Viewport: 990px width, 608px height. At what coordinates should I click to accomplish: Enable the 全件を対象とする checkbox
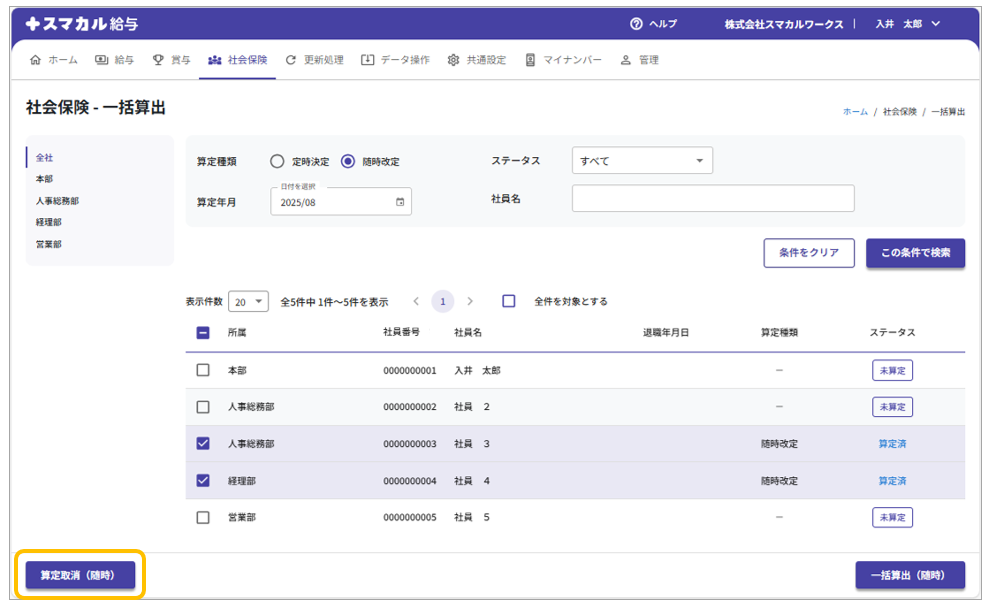pos(509,301)
